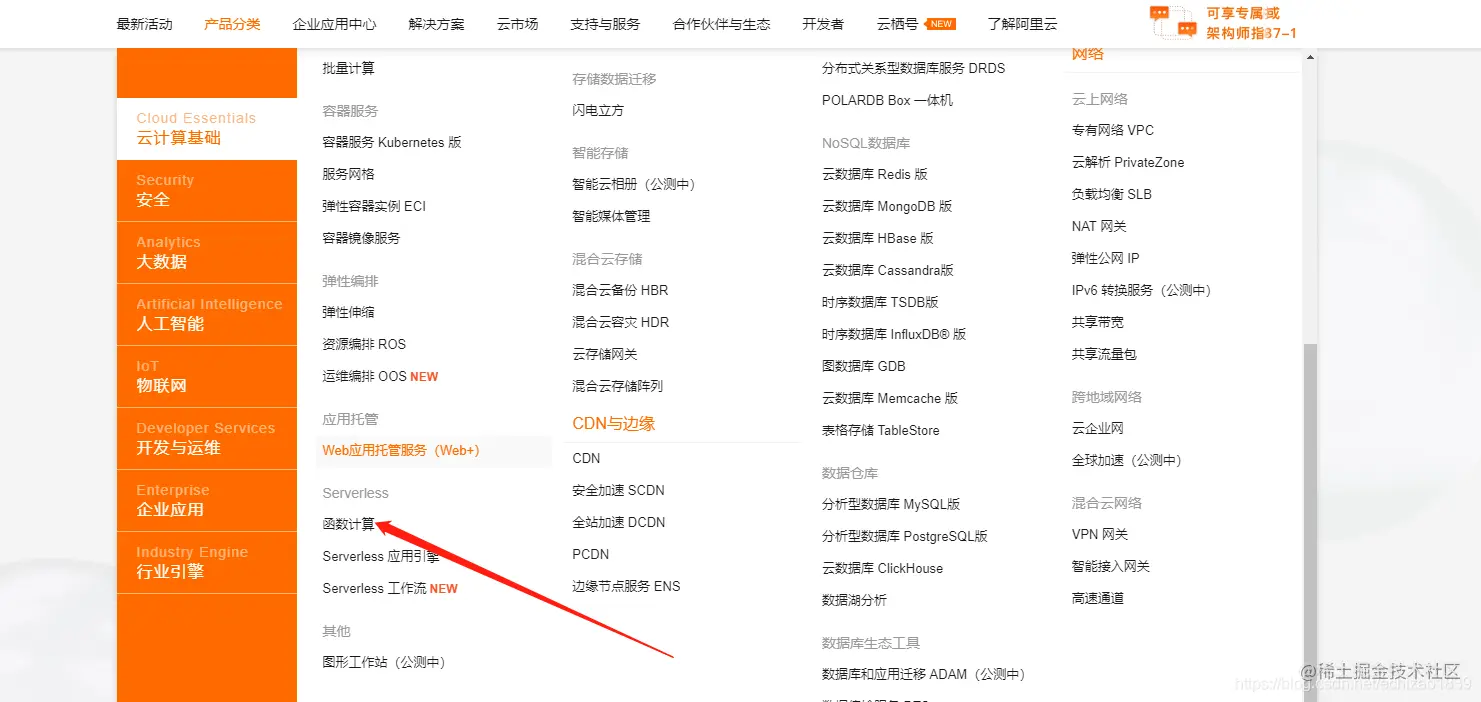The image size is (1481, 702).
Task: Select the IoT 物联网 category
Action: click(x=207, y=377)
